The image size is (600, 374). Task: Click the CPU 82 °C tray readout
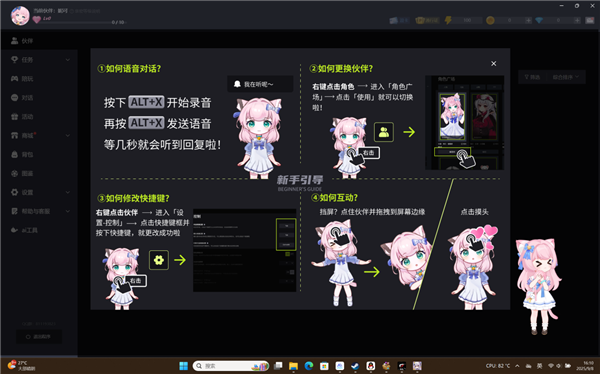tap(498, 366)
